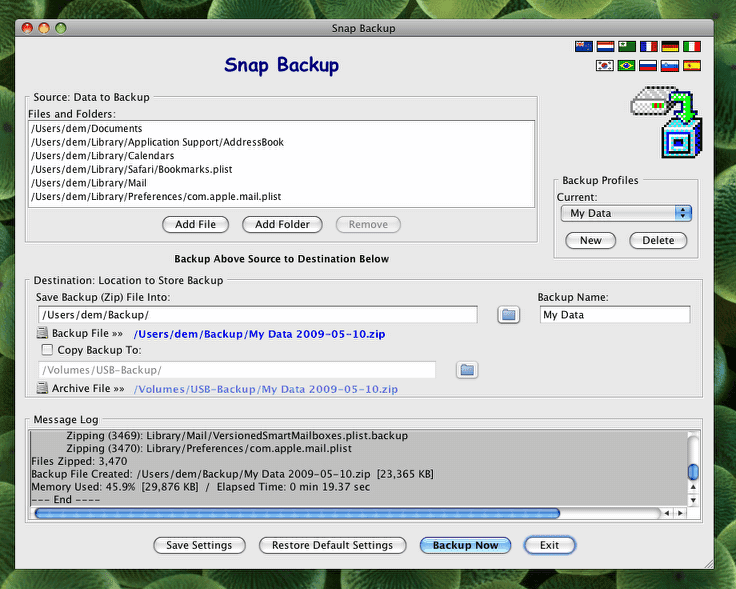The image size is (736, 589).
Task: Click document icon beside Archive File
Action: (x=42, y=388)
